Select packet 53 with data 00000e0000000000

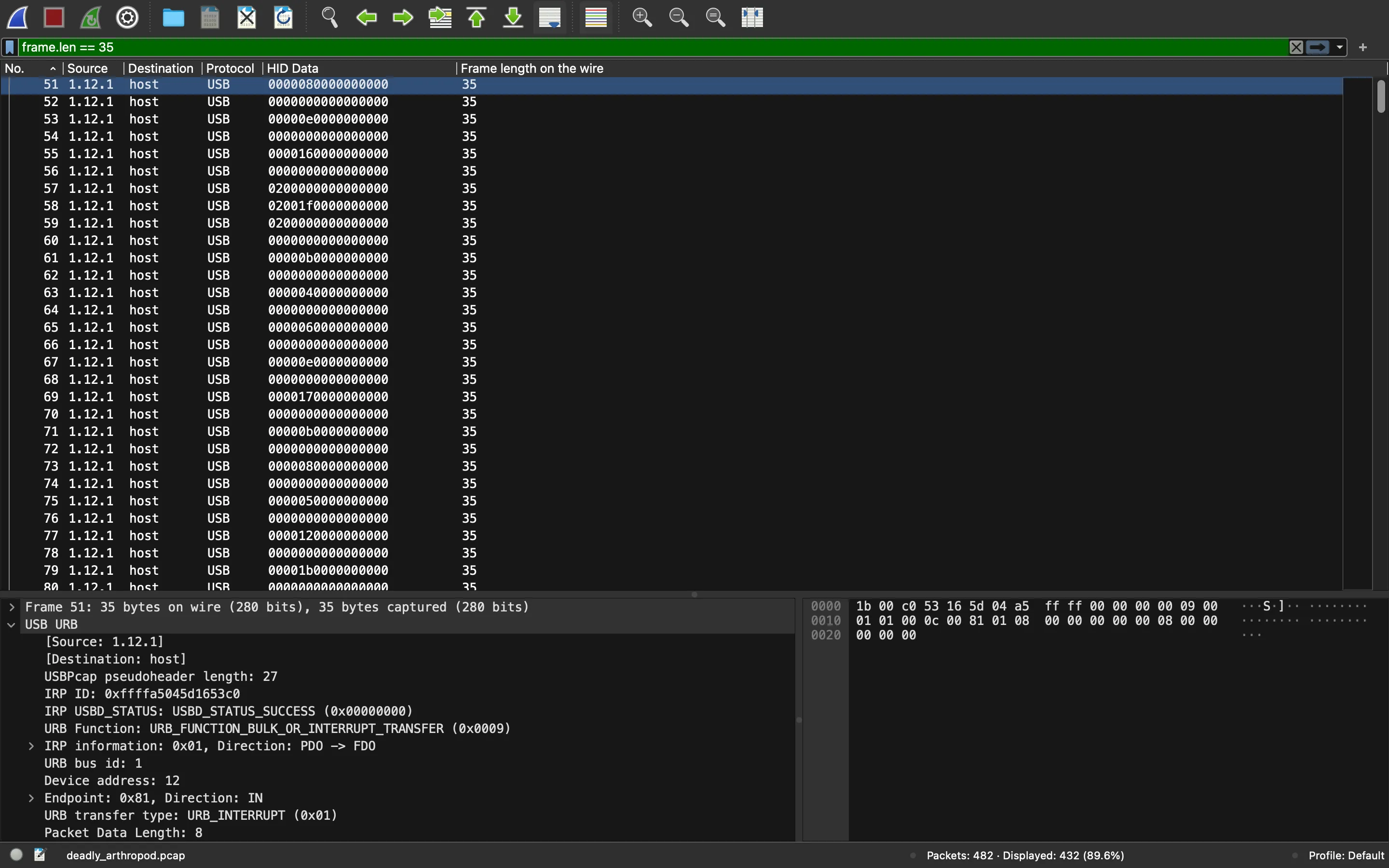click(x=671, y=119)
